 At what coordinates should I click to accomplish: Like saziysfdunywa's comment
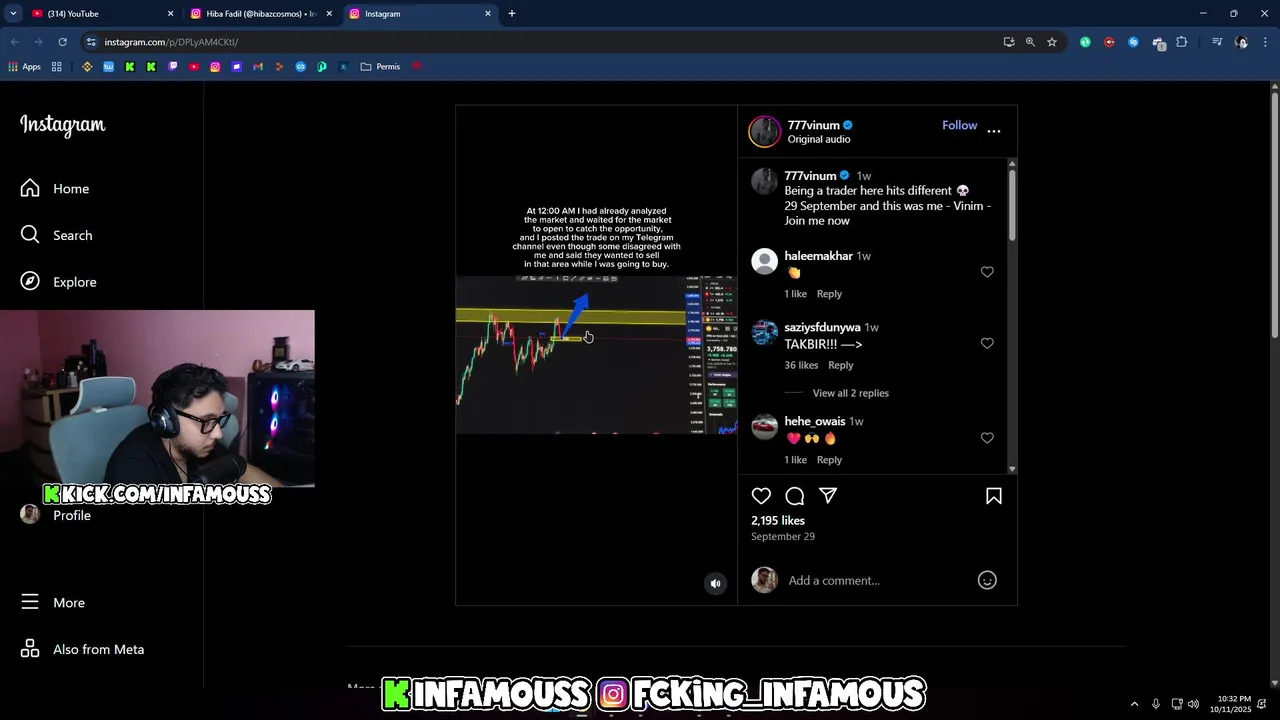[987, 343]
